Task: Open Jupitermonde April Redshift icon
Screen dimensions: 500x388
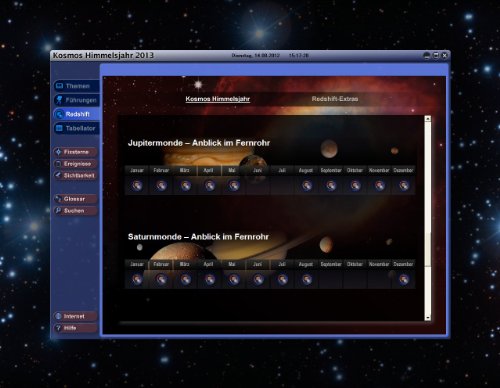Action: (x=210, y=185)
